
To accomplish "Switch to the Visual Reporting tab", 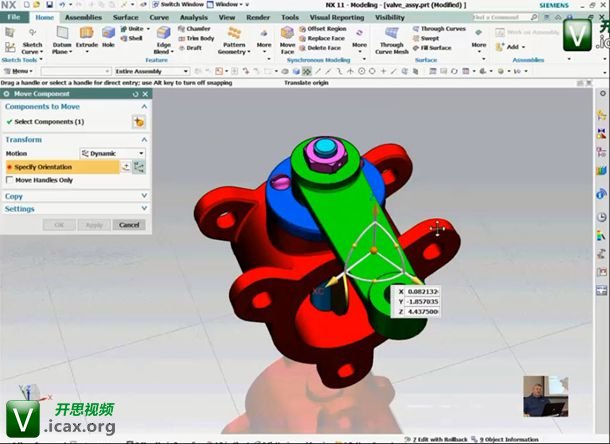I will (x=337, y=18).
